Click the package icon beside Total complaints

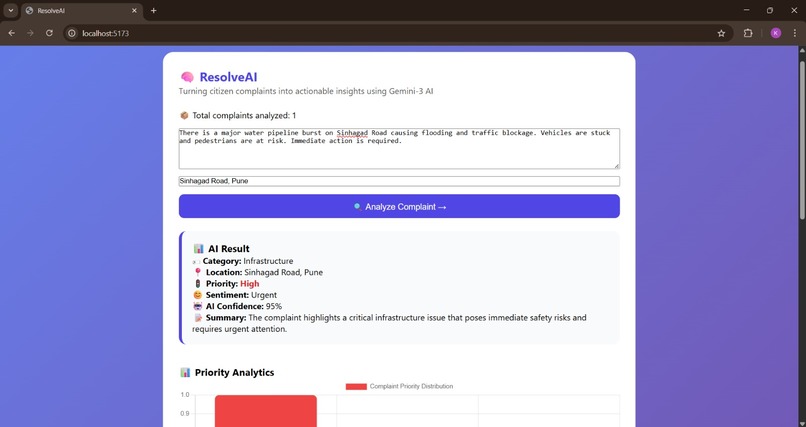click(184, 116)
